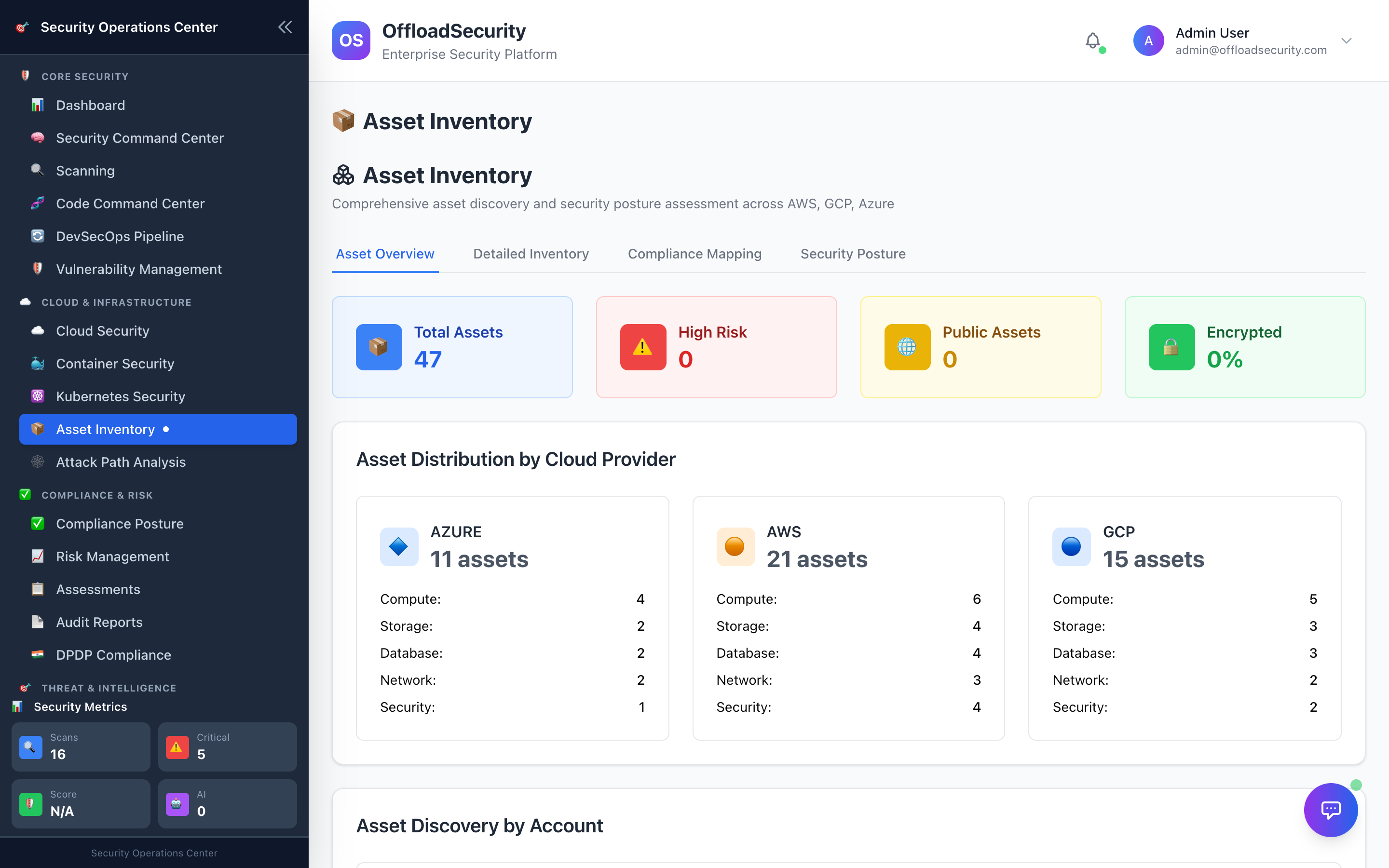
Task: Click the CLOUD & INFRASTRUCTURE section header
Action: [116, 302]
